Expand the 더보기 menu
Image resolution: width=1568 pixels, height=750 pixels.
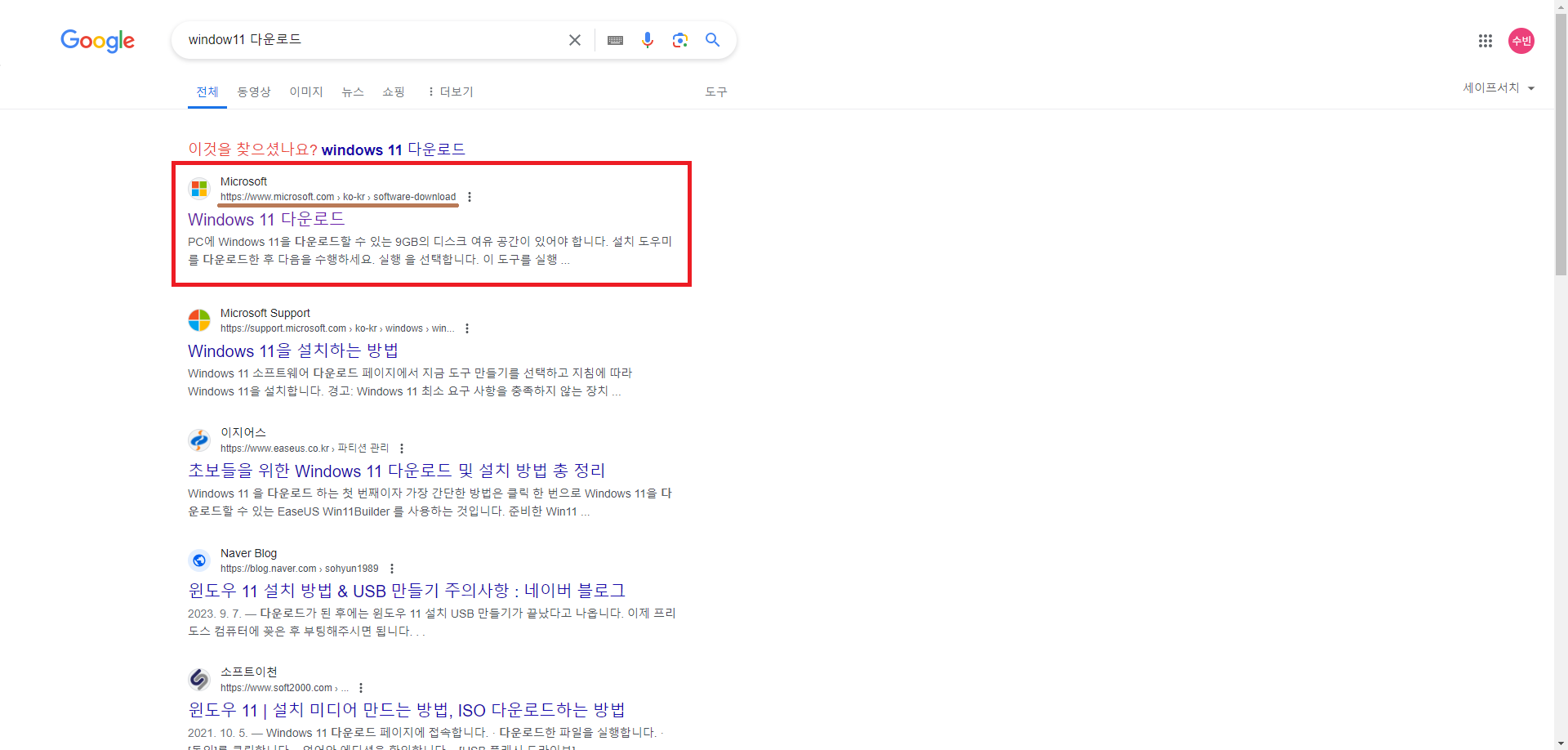coord(450,92)
